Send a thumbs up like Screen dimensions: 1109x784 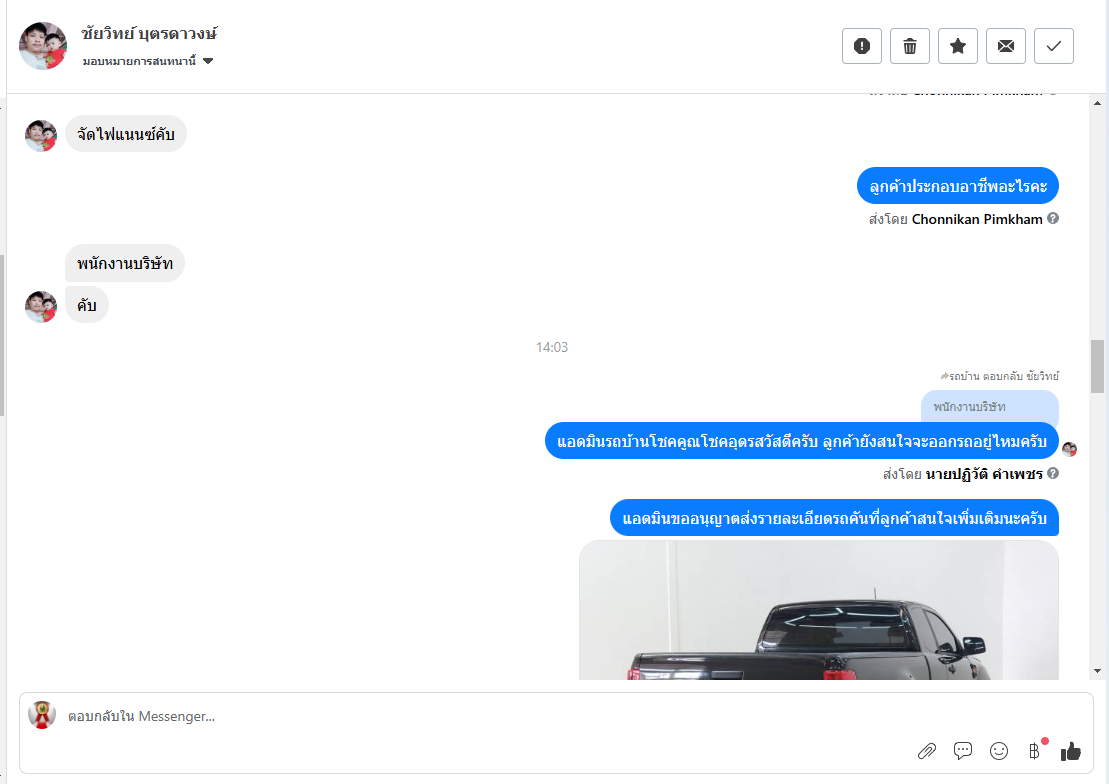click(x=1071, y=751)
